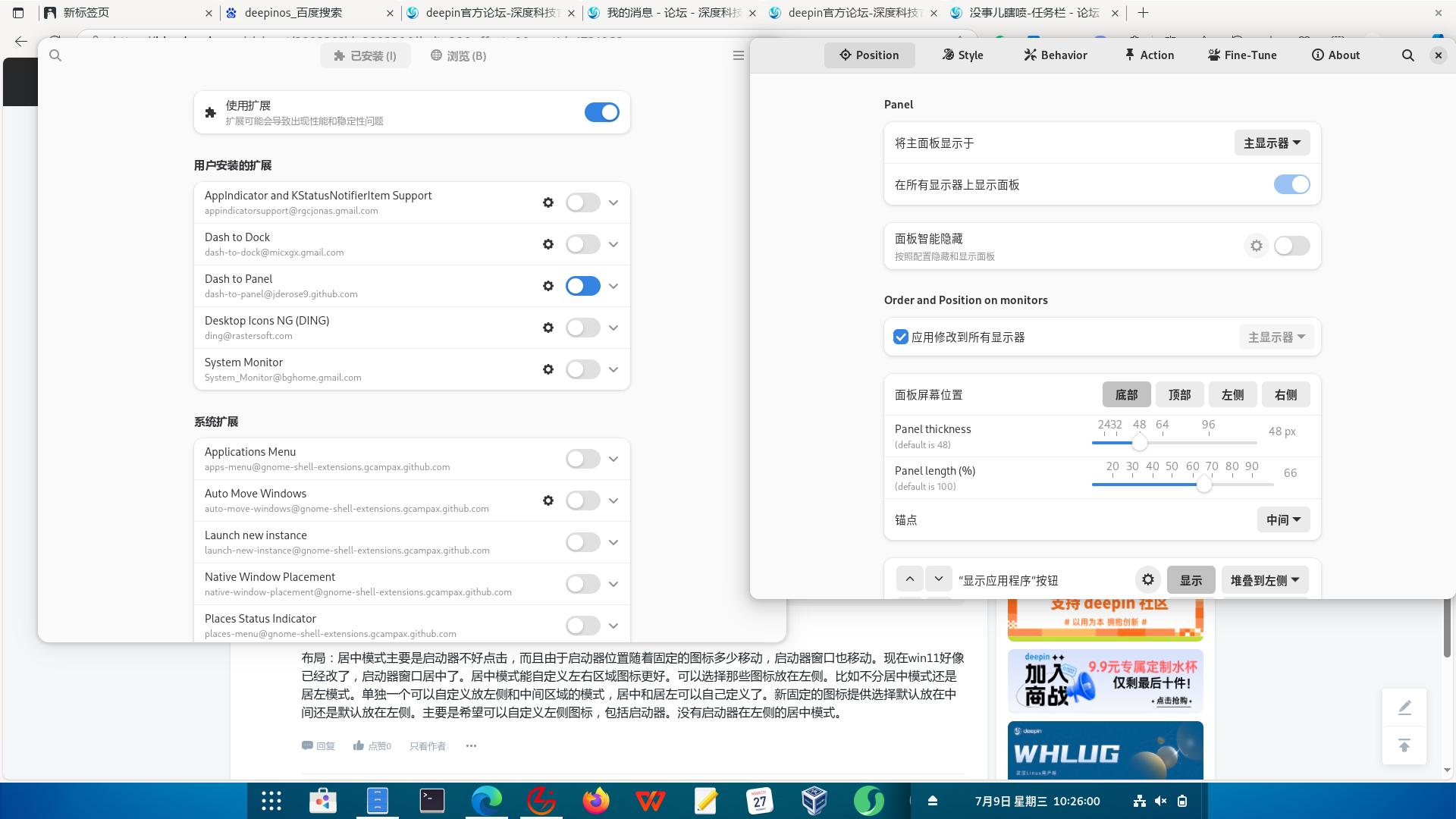Image resolution: width=1456 pixels, height=819 pixels.
Task: Open settings gear for AppIndicator extension
Action: tap(548, 202)
